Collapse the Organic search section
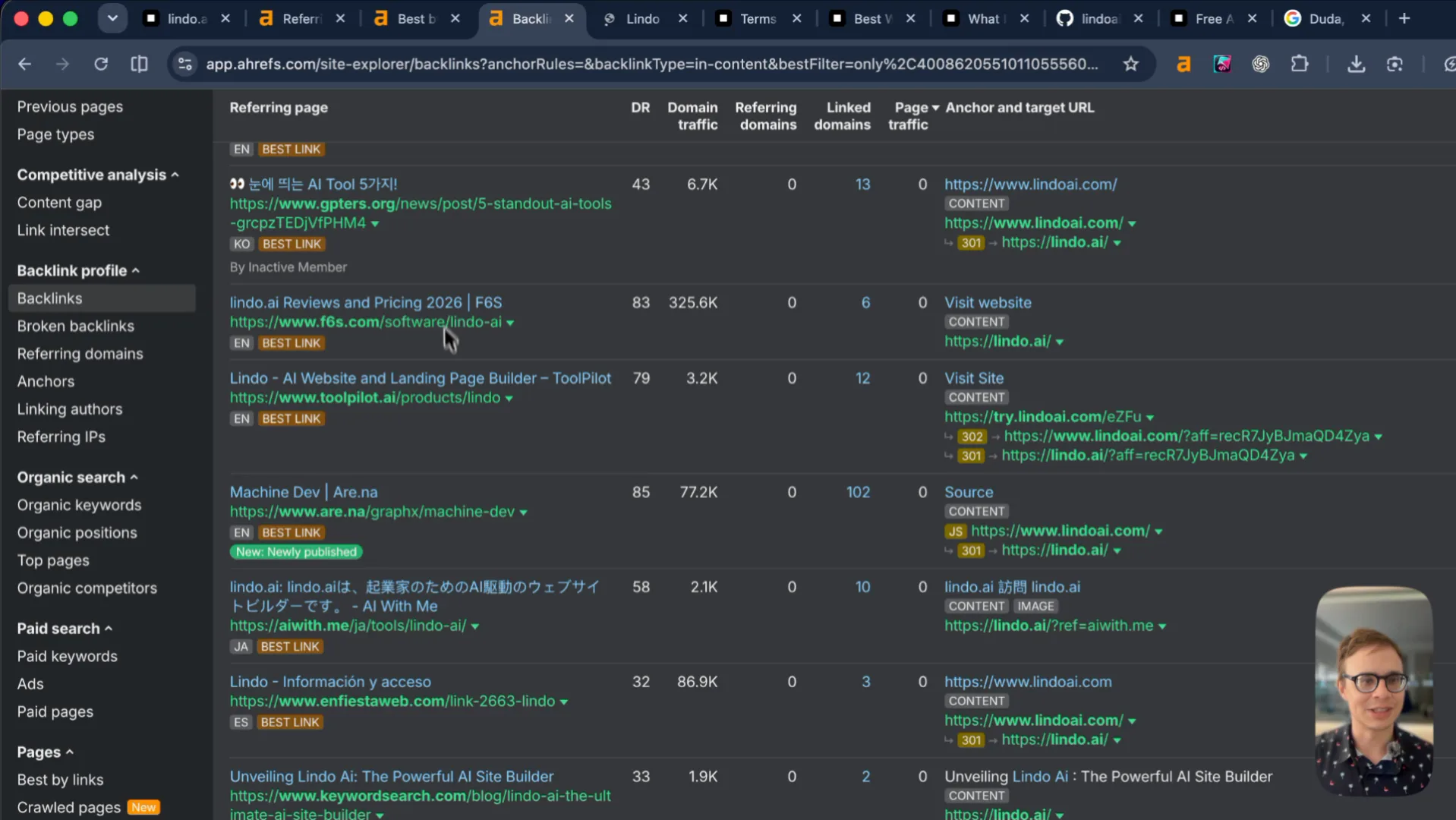The height and width of the screenshot is (820, 1456). coord(77,478)
